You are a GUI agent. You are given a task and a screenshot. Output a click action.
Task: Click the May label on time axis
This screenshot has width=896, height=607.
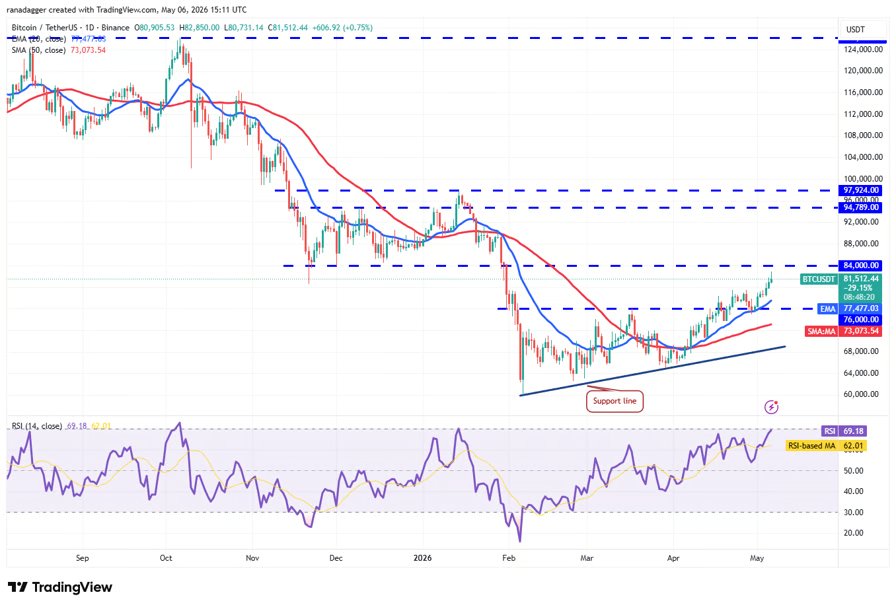click(757, 558)
